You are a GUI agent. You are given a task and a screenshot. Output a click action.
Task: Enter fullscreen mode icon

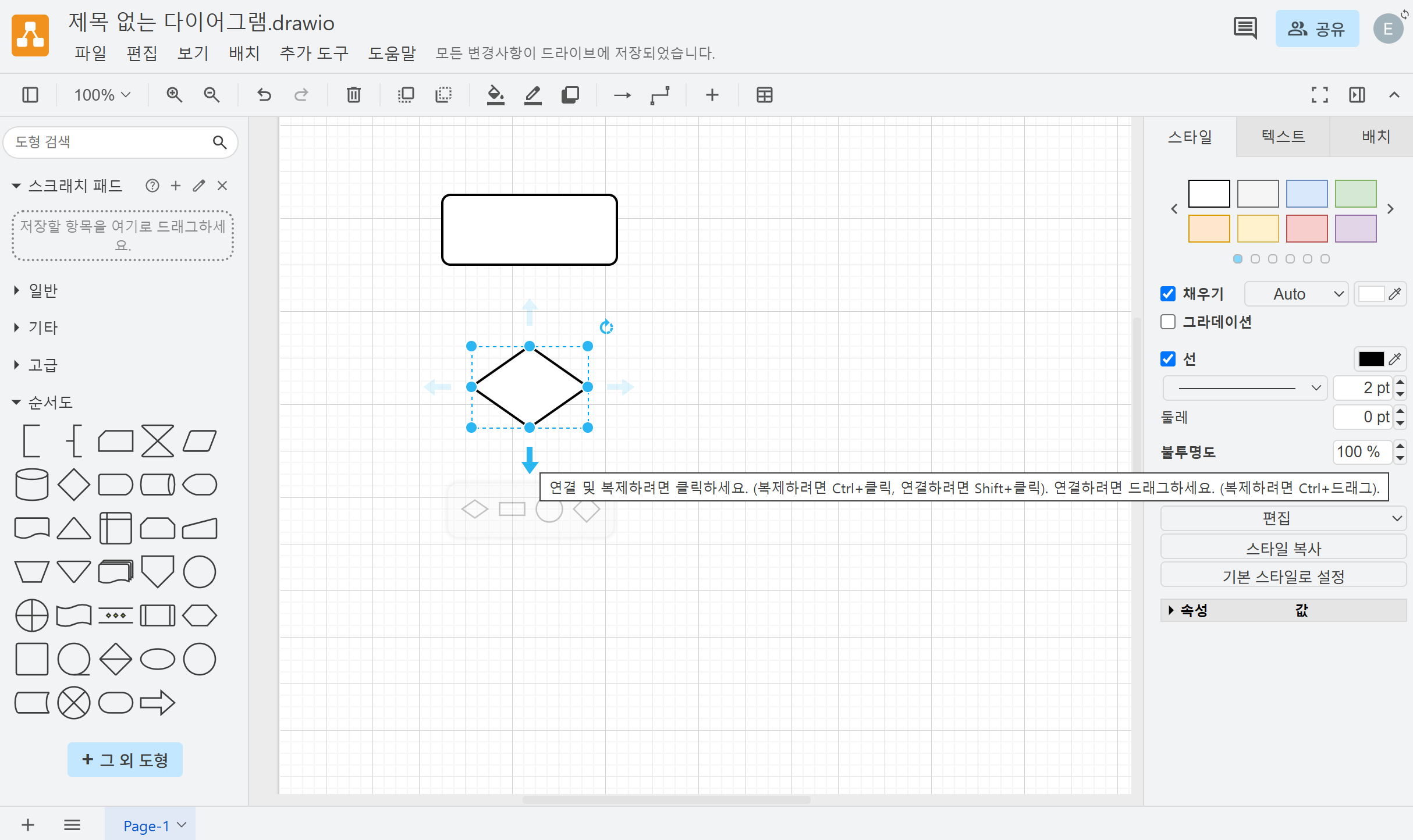click(1320, 95)
